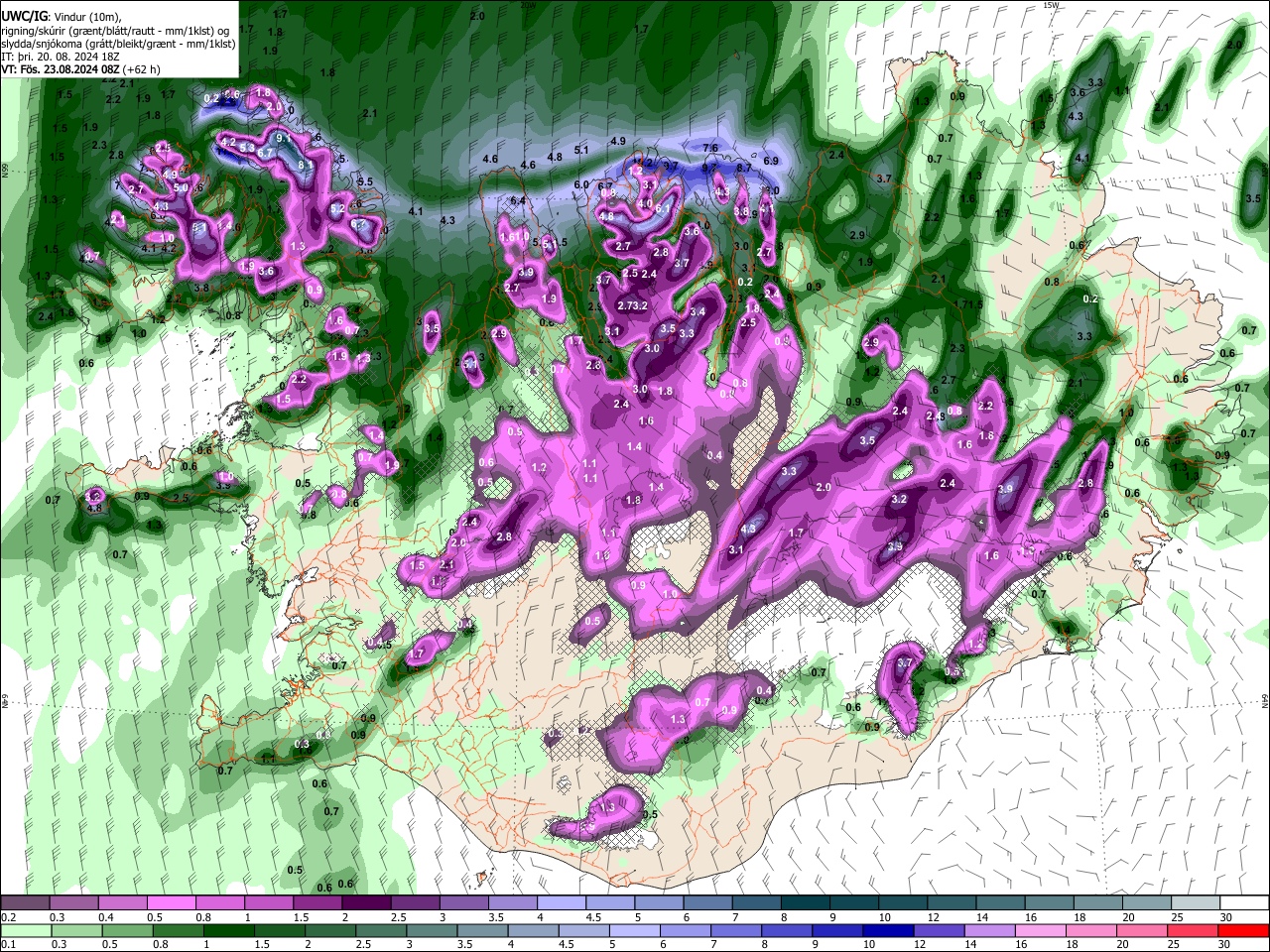Click the "15W" longitude label at top
Viewport: 1270px width, 952px height.
(1050, 5)
